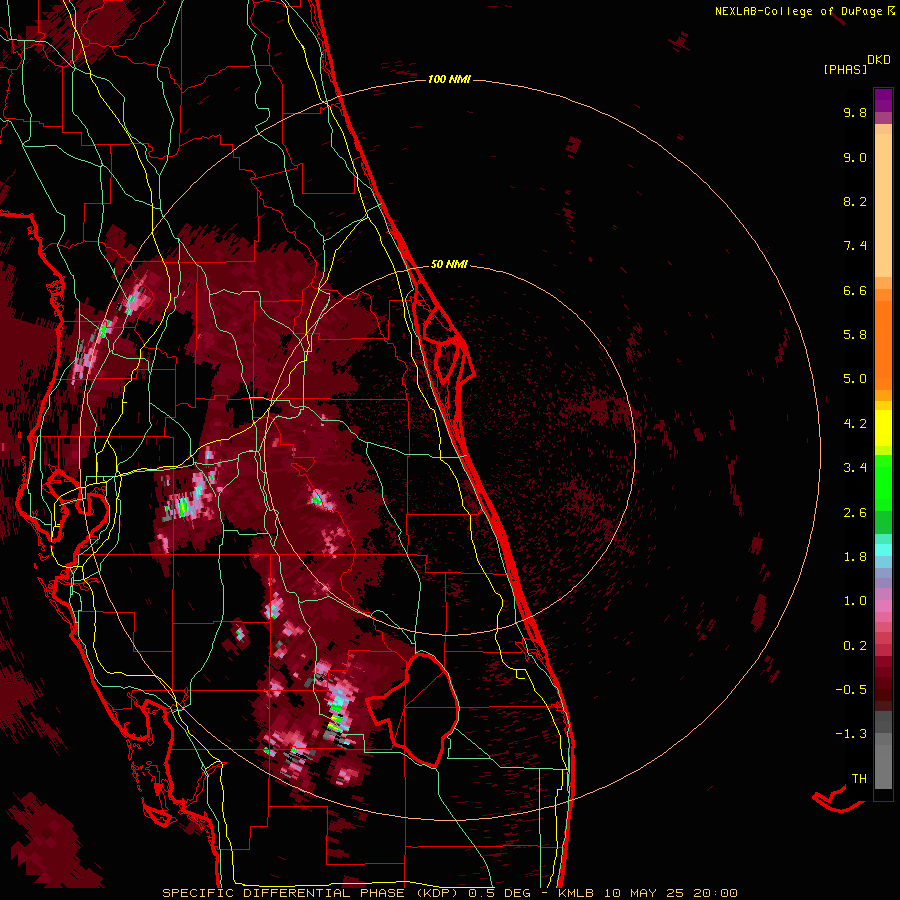
Task: Click the yellow segment of the color bar
Action: coord(883,428)
